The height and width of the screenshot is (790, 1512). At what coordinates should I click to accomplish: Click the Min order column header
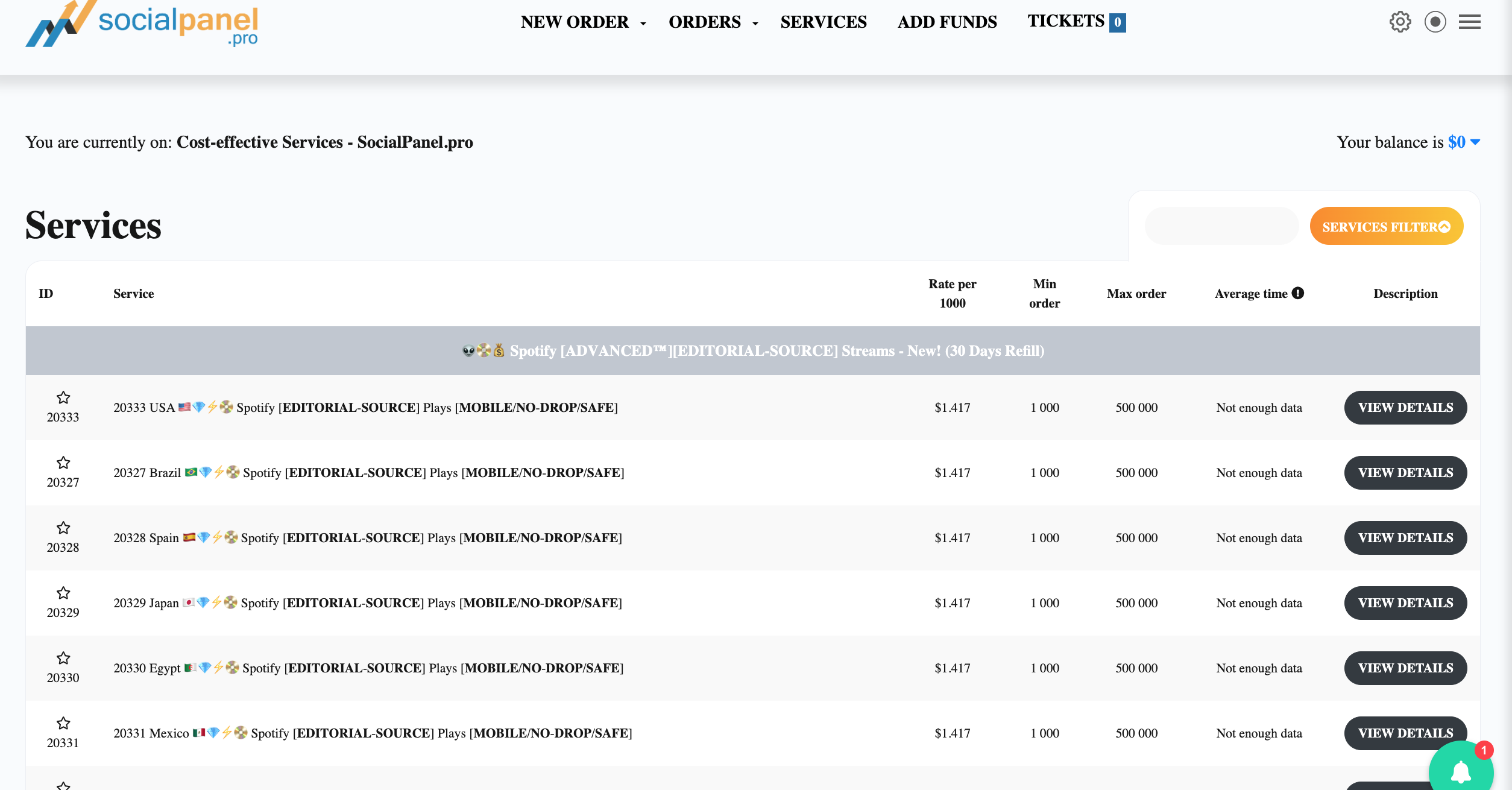(x=1045, y=294)
